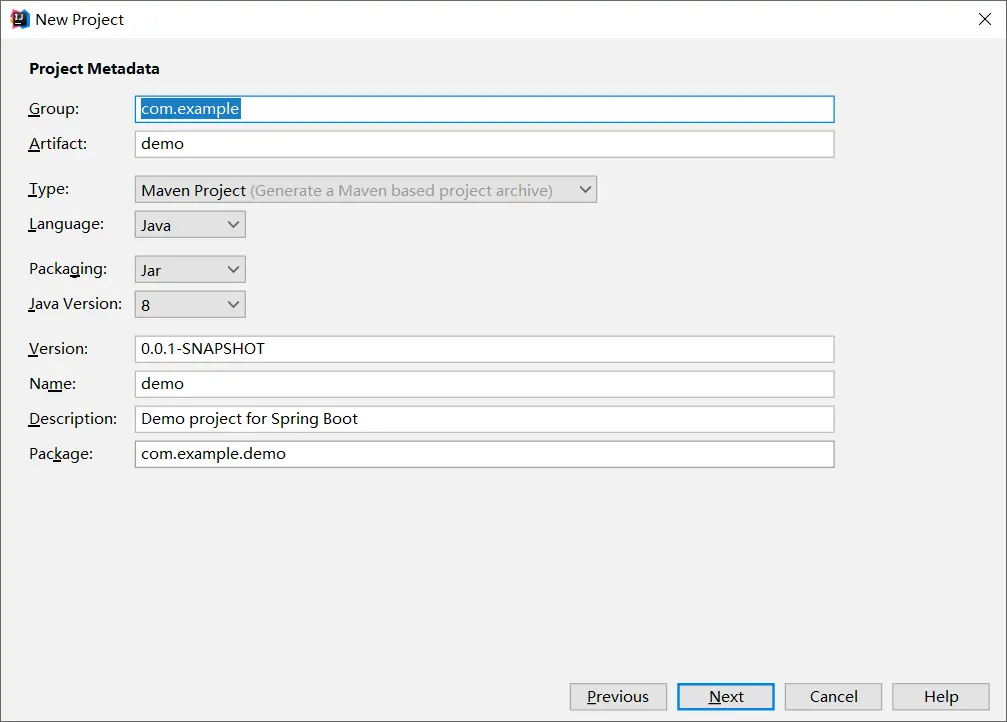
Task: Click the Type label
Action: [49, 189]
